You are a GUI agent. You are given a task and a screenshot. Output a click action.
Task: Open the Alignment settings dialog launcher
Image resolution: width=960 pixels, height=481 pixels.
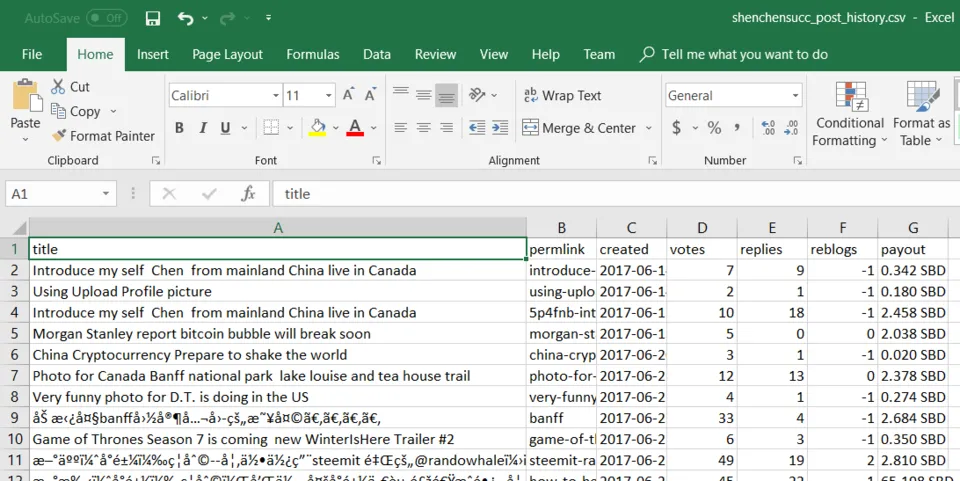(x=653, y=161)
